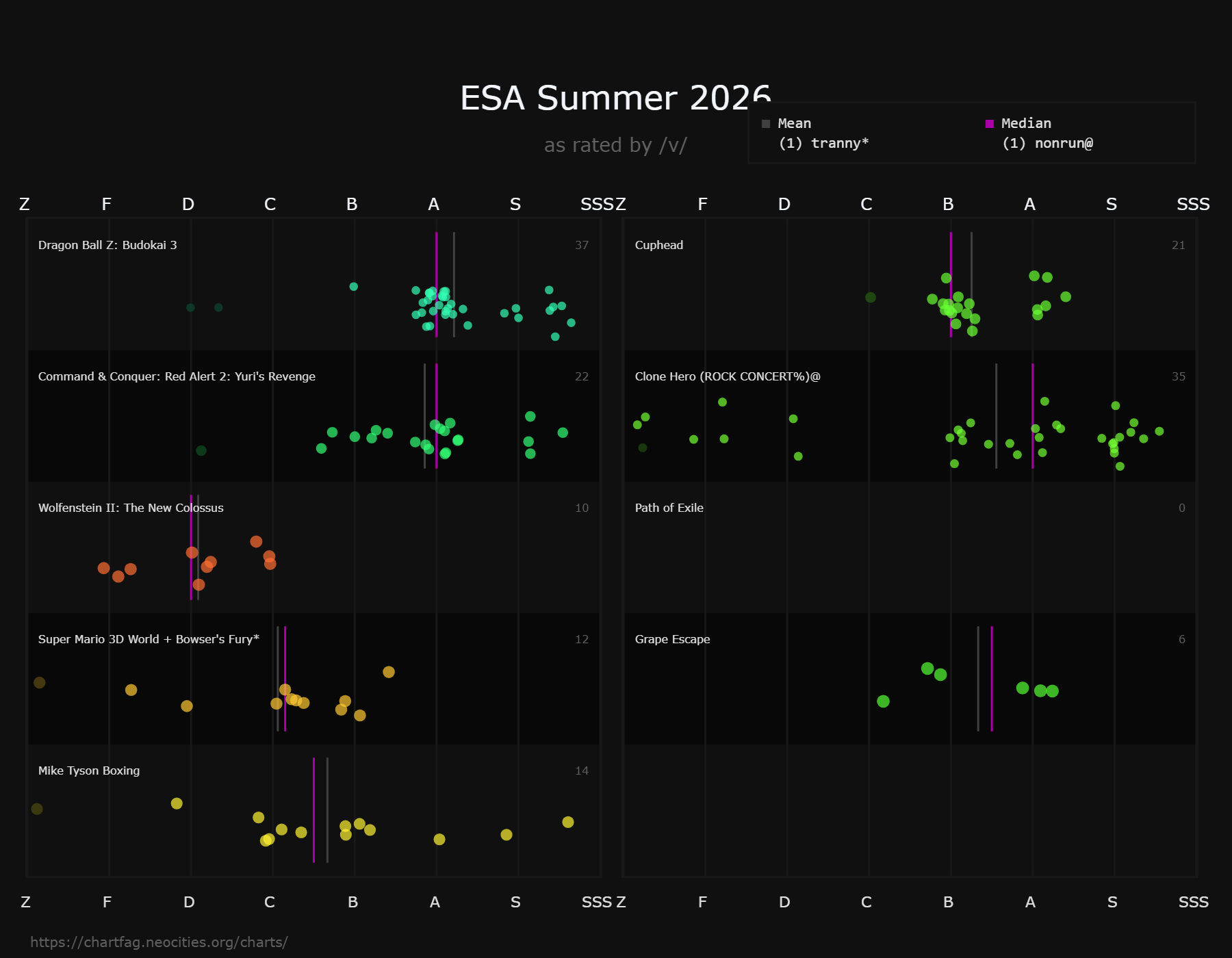Click the gray mean line in Mike Tyson Boxing row
1232x958 pixels.
point(327,810)
